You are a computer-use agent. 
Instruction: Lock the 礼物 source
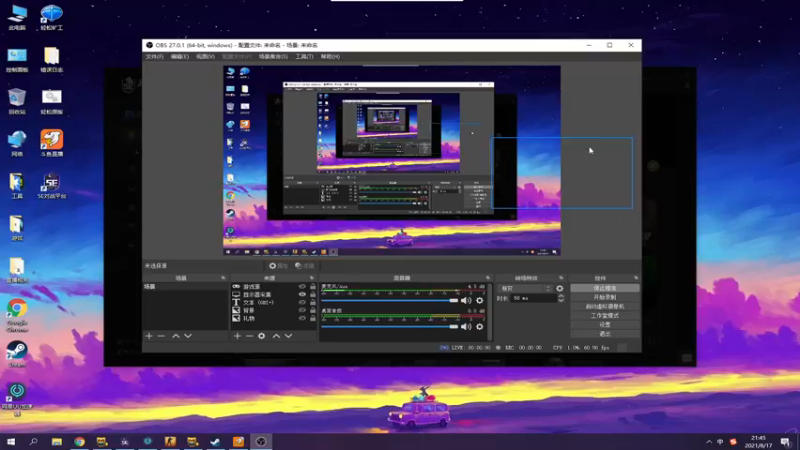(313, 318)
